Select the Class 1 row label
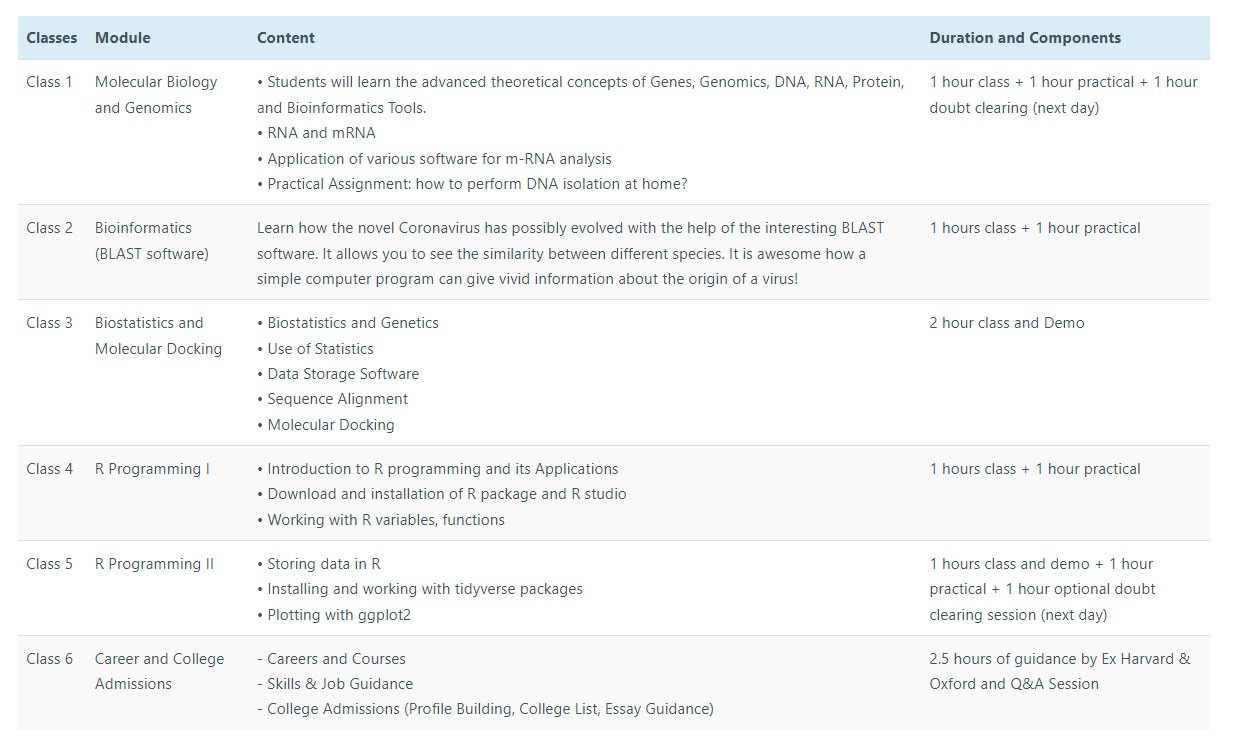Viewport: 1233px width, 744px height. click(49, 82)
